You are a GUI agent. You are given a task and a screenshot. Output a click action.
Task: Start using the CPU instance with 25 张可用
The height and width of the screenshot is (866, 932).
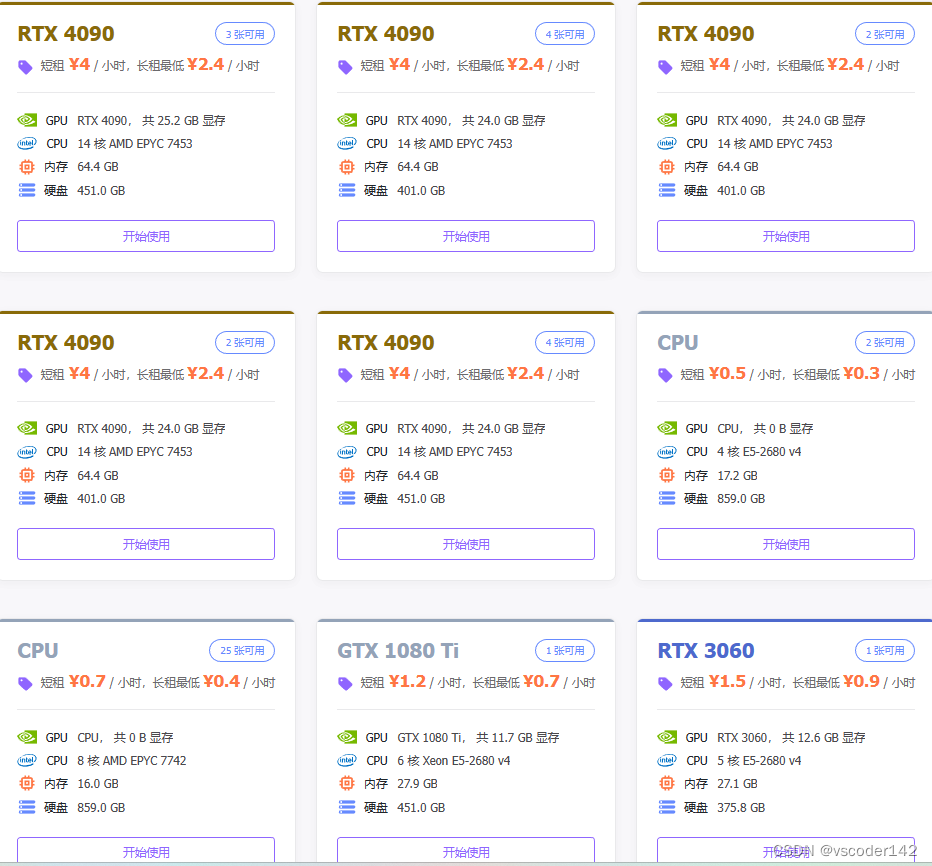tap(146, 851)
